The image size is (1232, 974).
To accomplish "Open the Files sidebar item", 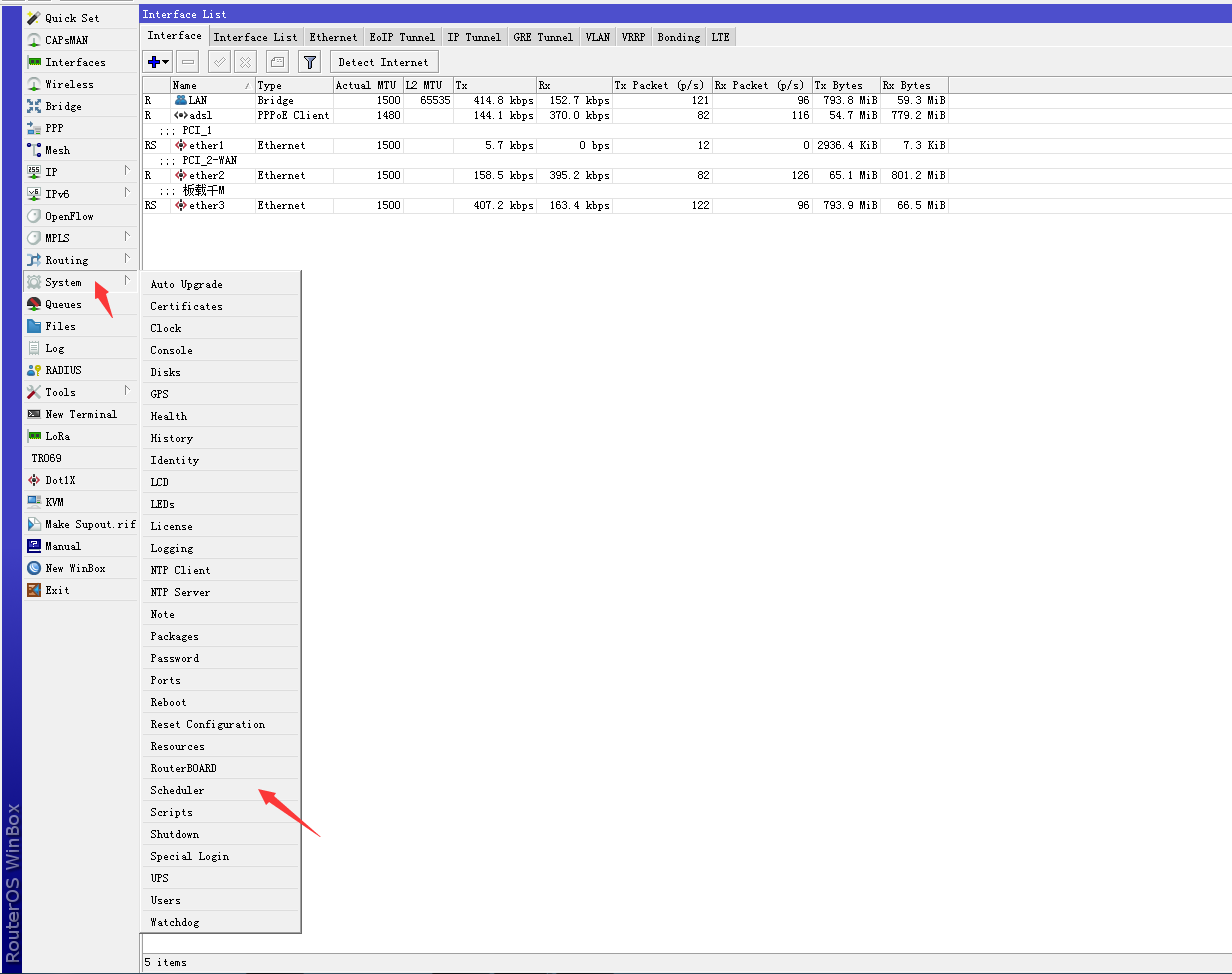I will (80, 326).
